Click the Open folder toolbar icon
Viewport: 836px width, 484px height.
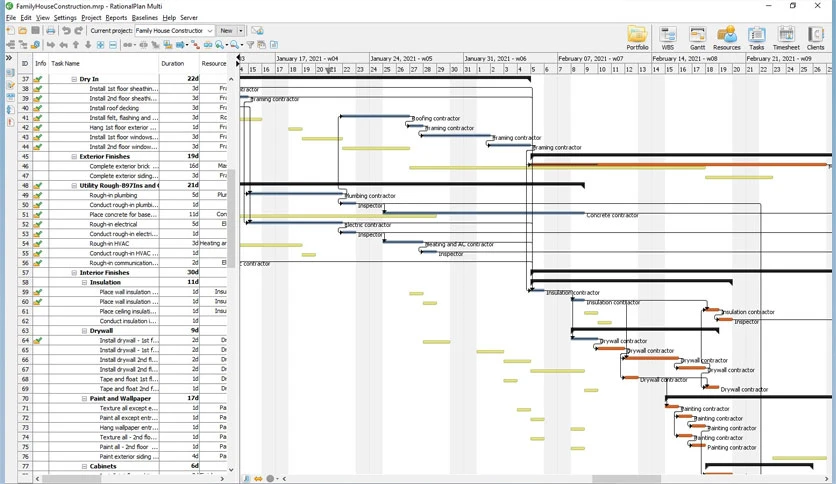(22, 31)
